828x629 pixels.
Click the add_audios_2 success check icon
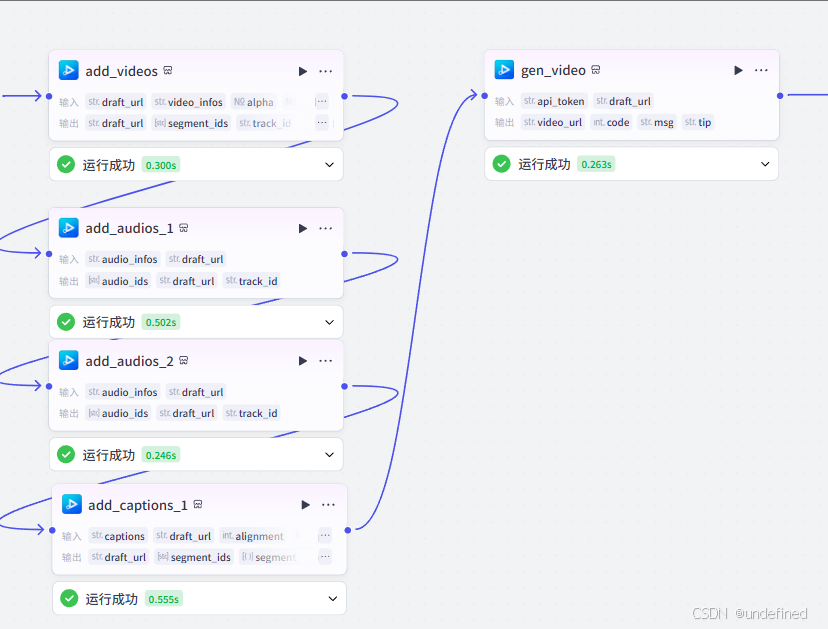click(66, 454)
